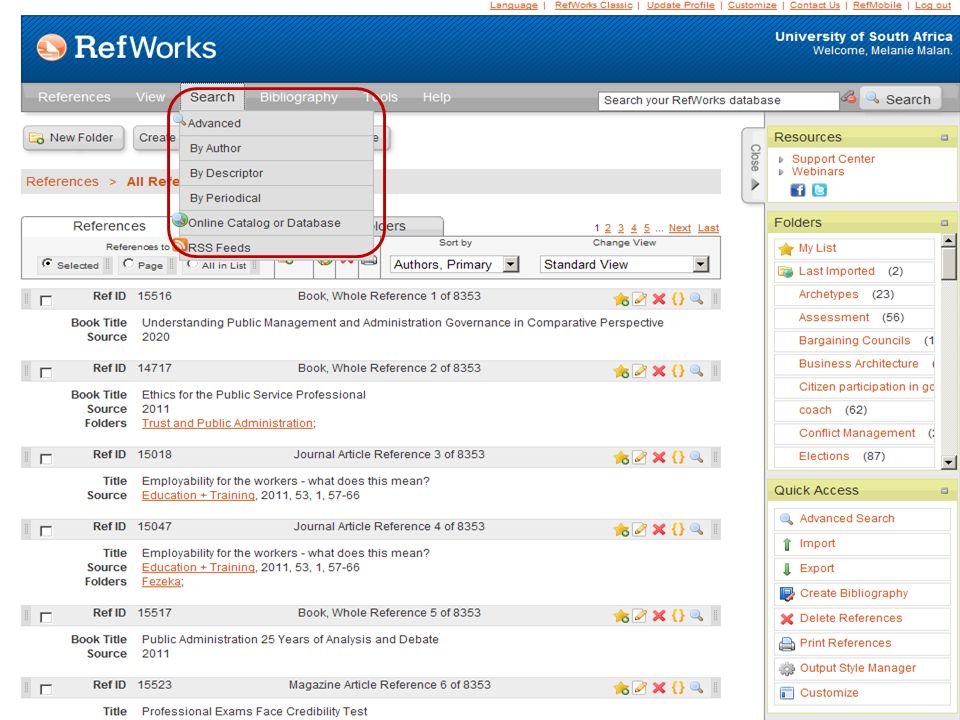
Task: Tick the checkbox for Ref ID 15516
Action: [x=46, y=301]
